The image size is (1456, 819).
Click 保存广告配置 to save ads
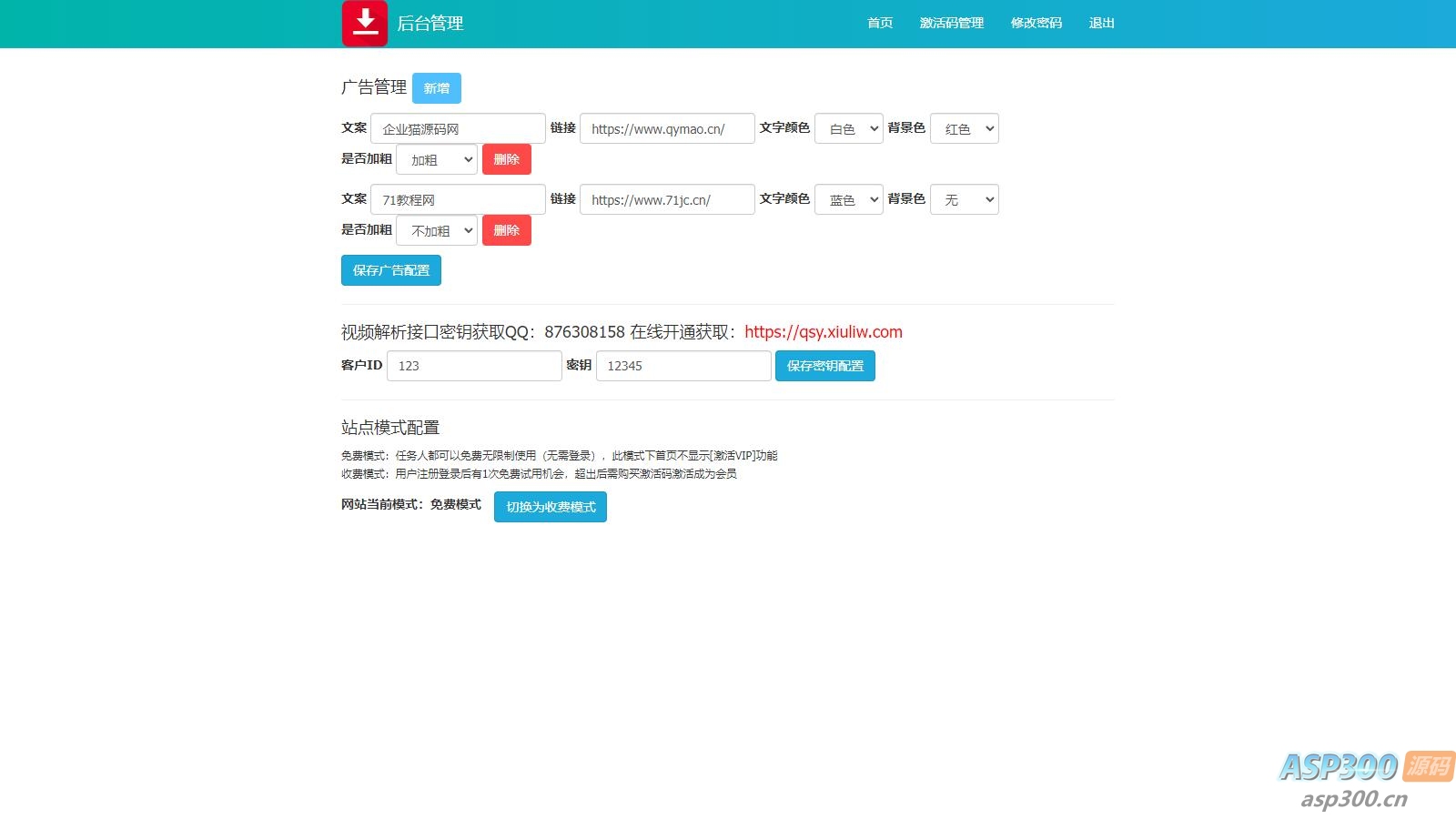[390, 270]
